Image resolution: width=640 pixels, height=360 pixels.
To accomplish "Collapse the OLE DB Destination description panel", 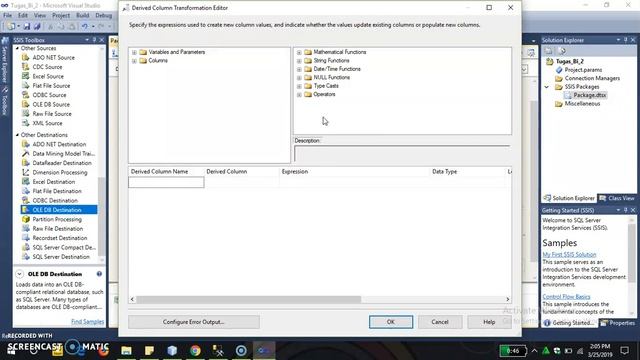I will click(x=19, y=274).
